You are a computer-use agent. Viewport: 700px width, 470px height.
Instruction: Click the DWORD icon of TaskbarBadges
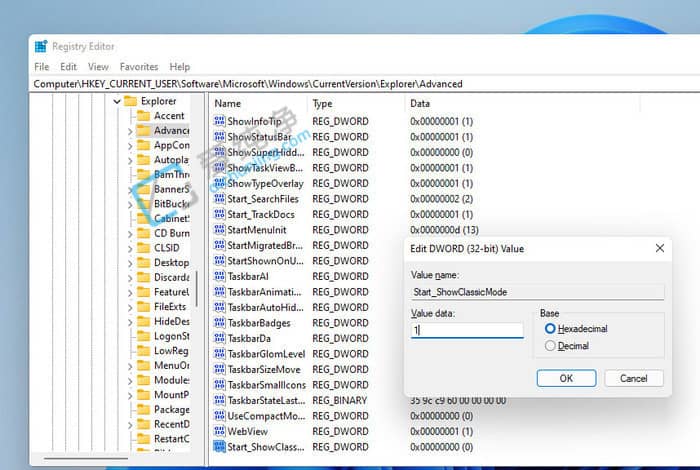[220, 323]
